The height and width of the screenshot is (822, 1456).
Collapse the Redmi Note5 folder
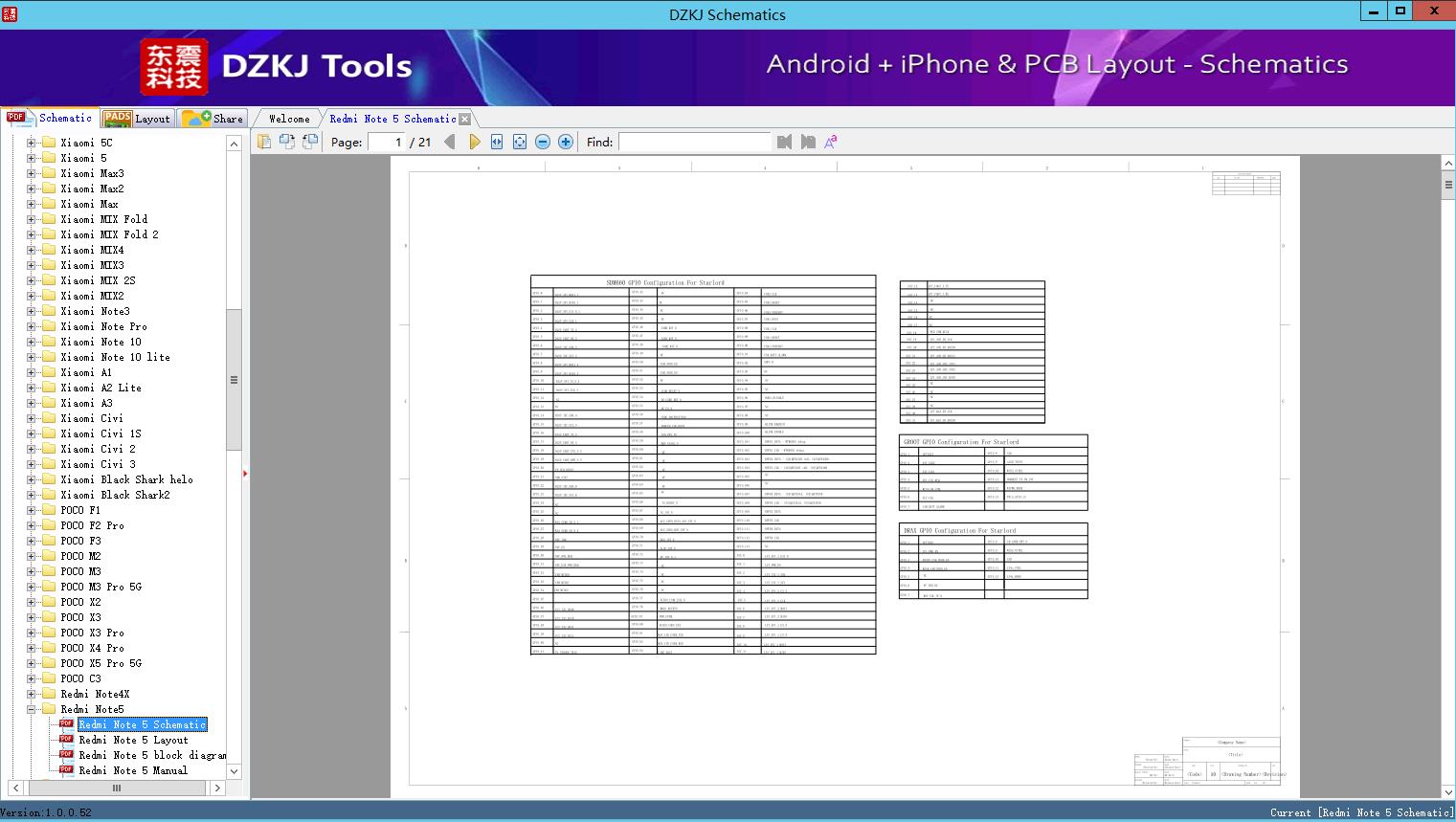(x=31, y=709)
